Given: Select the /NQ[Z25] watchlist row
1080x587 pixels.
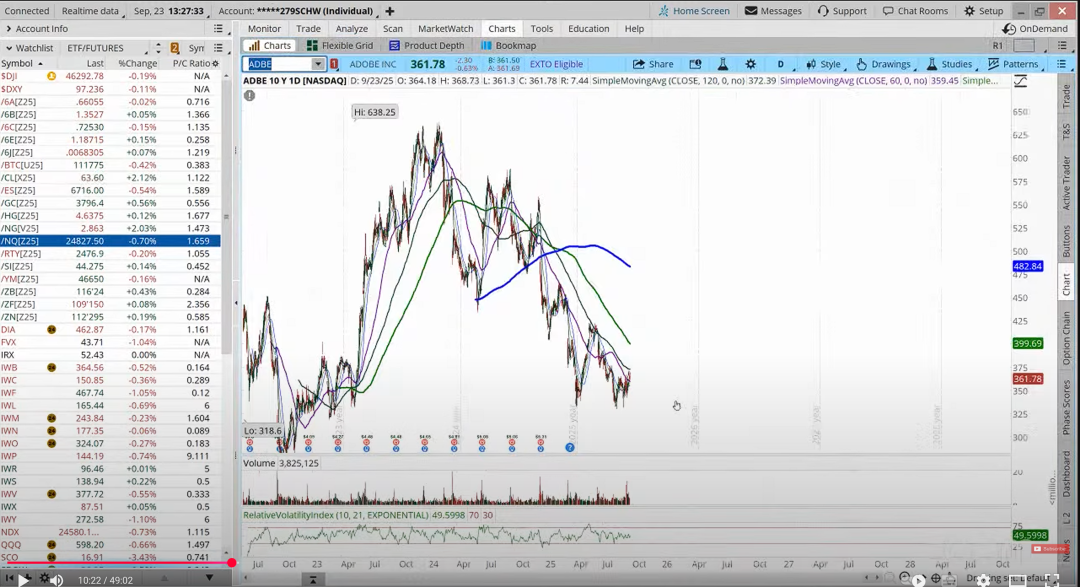Looking at the screenshot, I should click(x=110, y=241).
